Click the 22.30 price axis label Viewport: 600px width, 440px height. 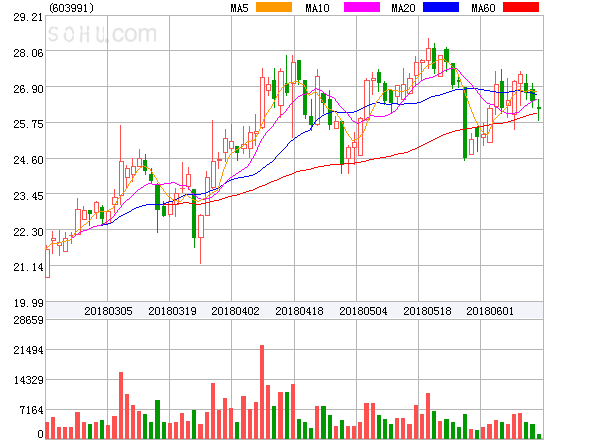(28, 232)
